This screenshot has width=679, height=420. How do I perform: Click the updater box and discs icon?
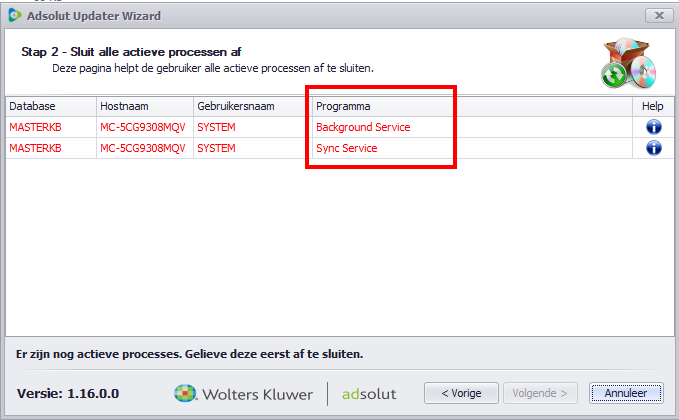point(627,64)
